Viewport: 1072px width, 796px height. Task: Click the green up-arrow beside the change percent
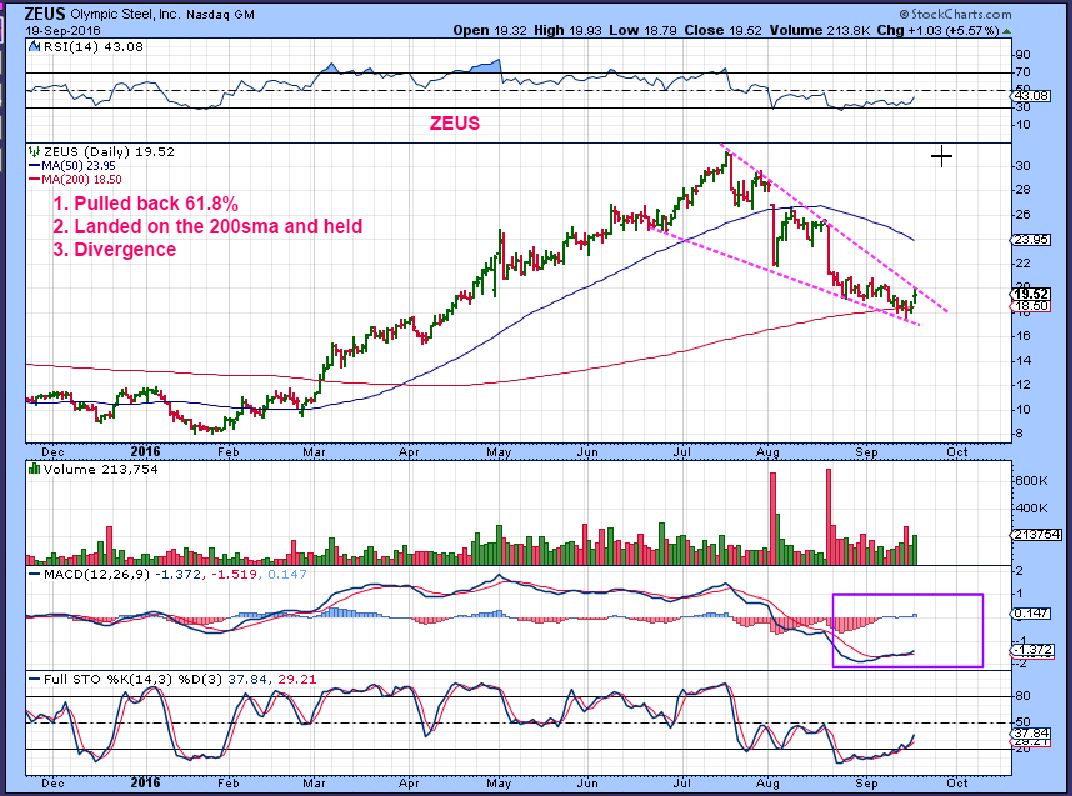point(1006,31)
